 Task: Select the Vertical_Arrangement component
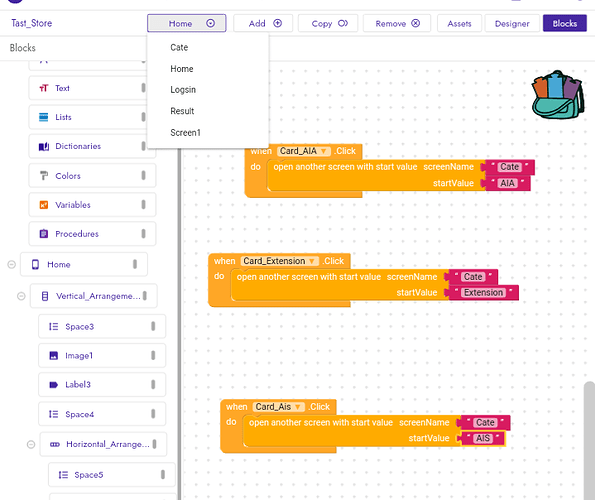pos(94,296)
